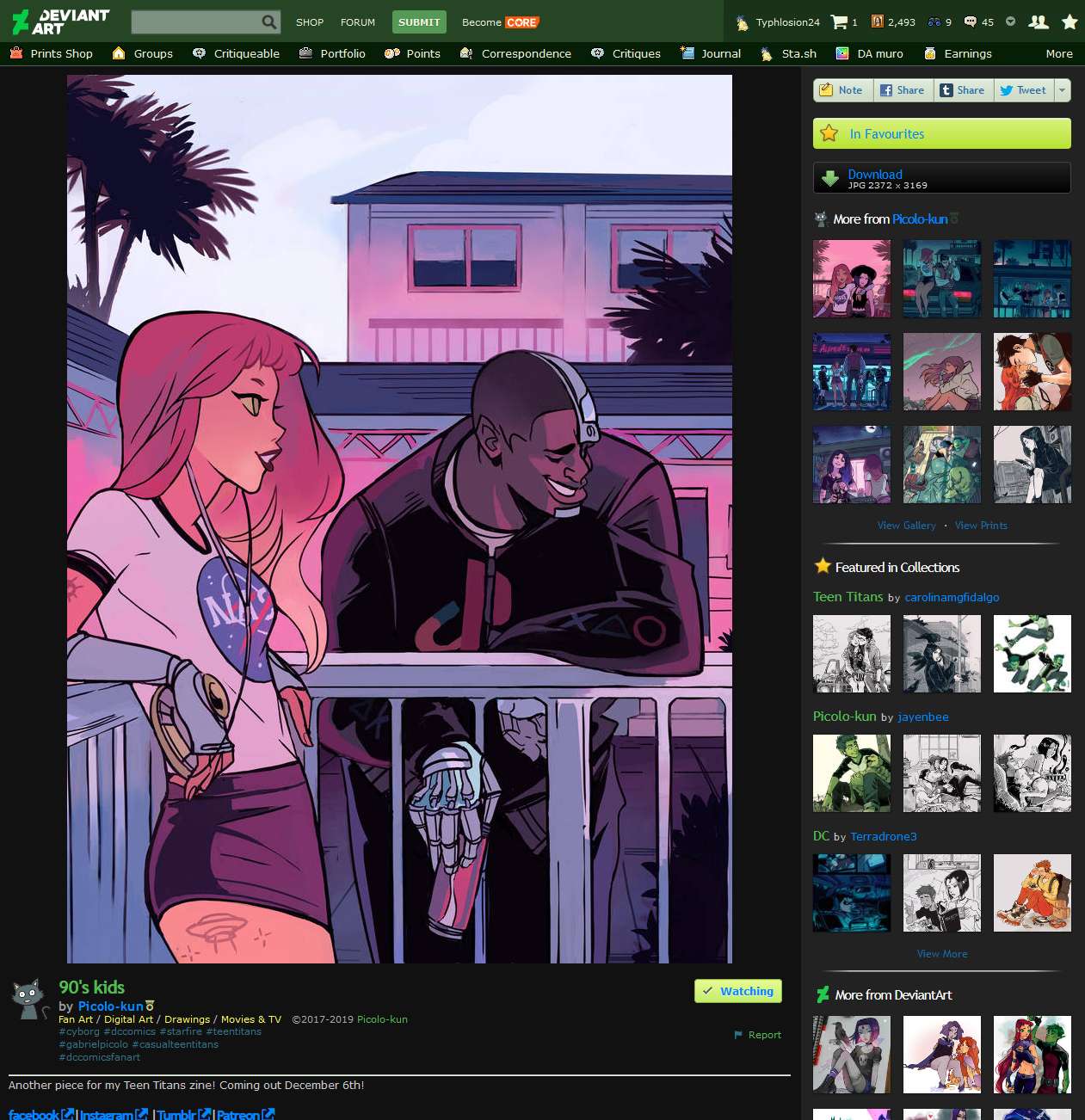This screenshot has width=1085, height=1120.
Task: Share the deviation on Tumblr
Action: click(963, 89)
